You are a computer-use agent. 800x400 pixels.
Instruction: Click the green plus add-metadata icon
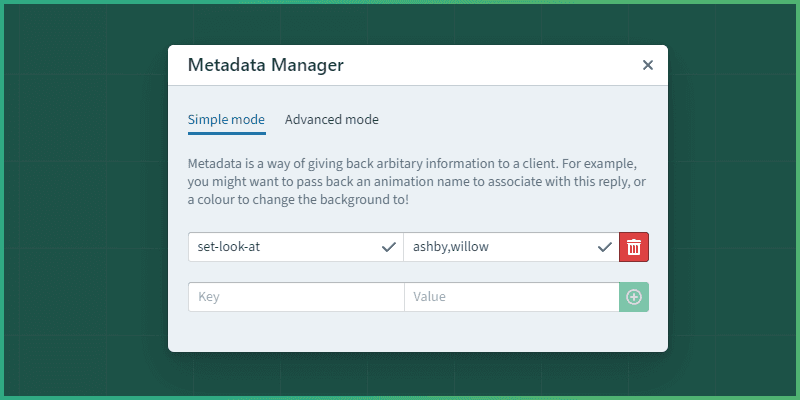634,297
